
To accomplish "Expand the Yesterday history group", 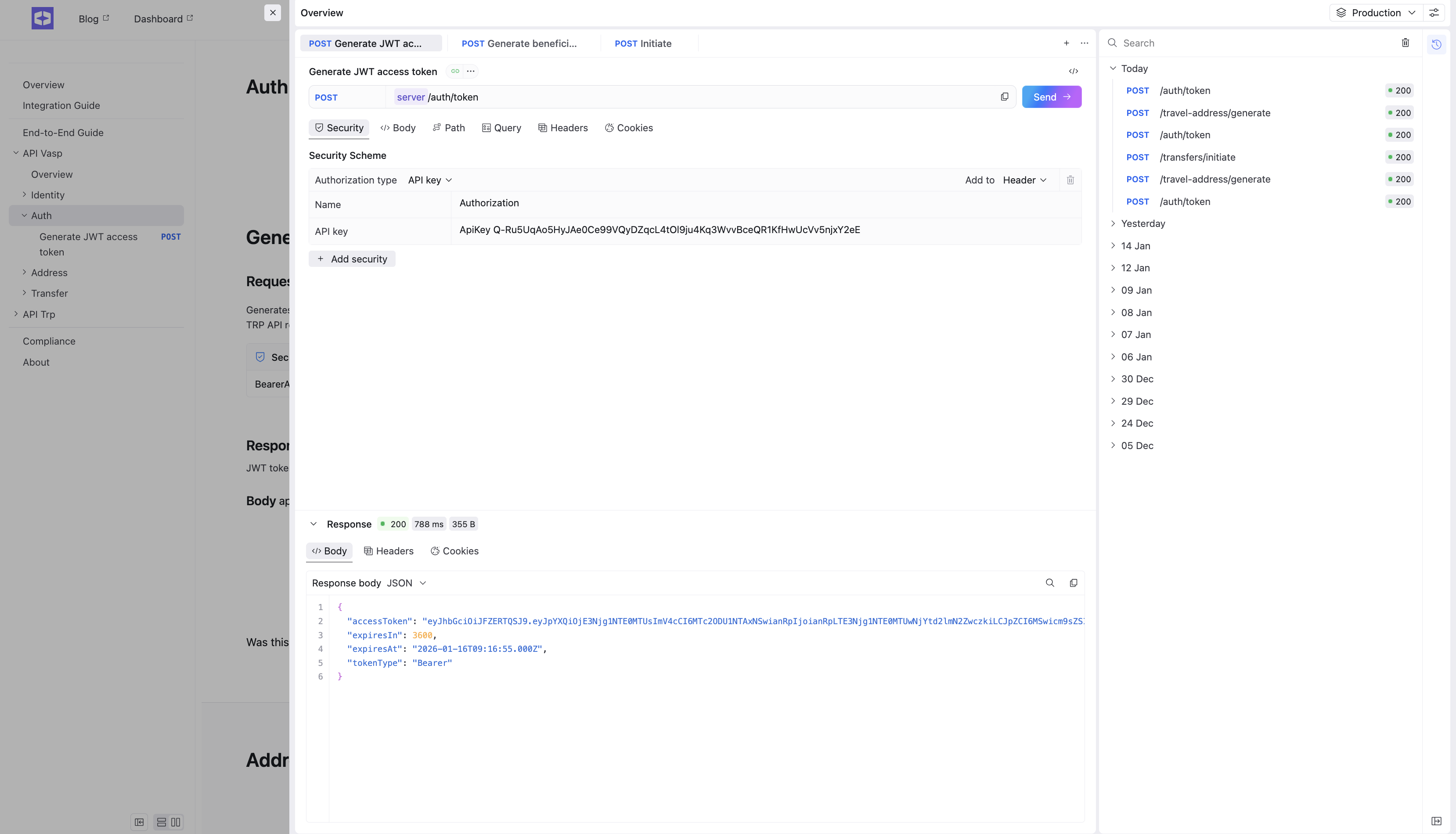I will (x=1142, y=223).
